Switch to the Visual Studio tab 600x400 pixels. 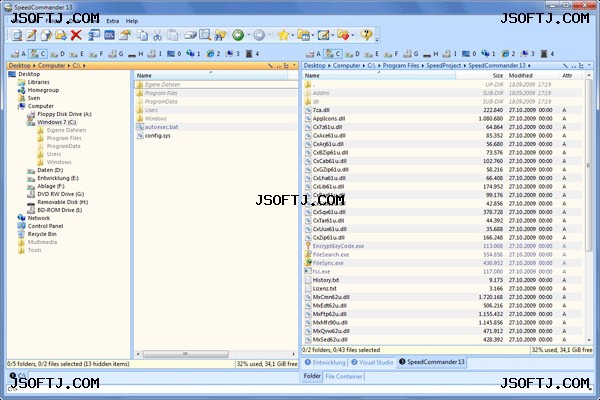tap(372, 362)
